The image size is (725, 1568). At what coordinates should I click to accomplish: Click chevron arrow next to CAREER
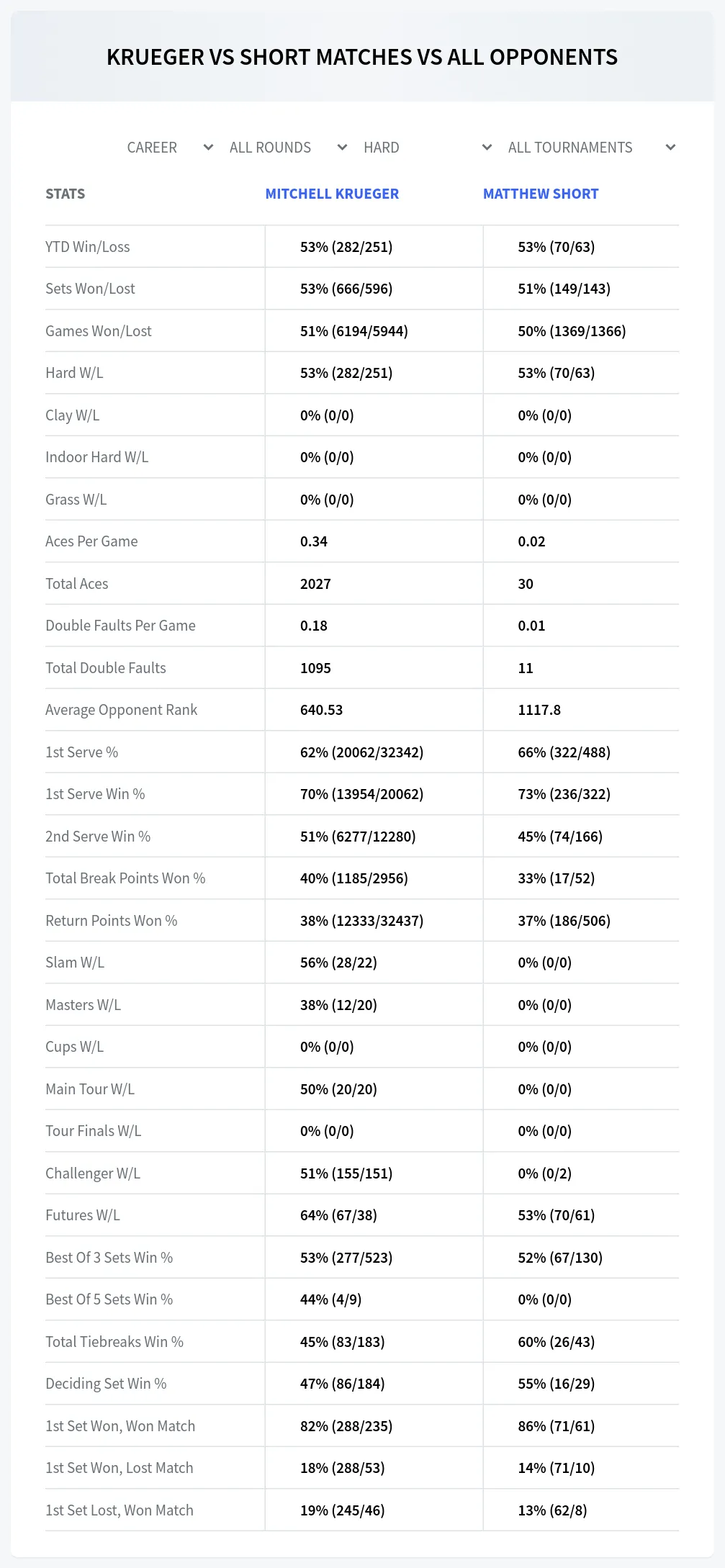208,148
